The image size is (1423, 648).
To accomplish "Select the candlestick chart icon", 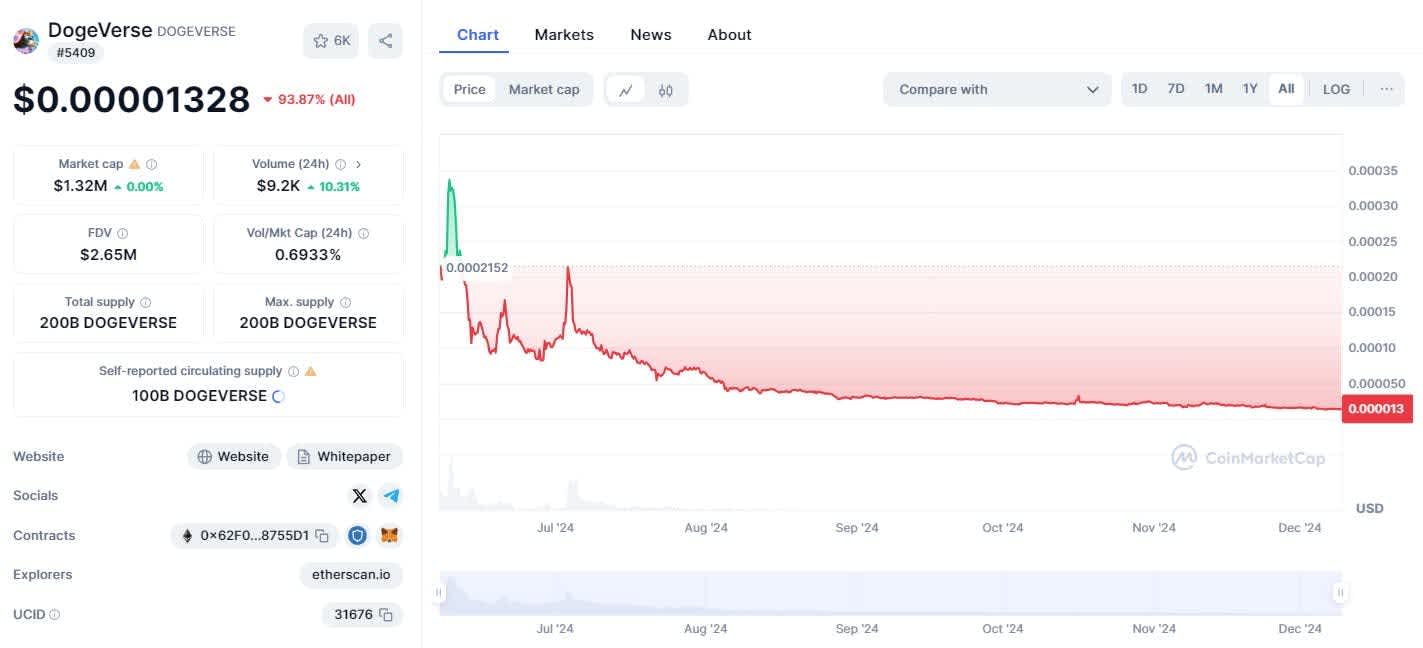I will point(666,90).
